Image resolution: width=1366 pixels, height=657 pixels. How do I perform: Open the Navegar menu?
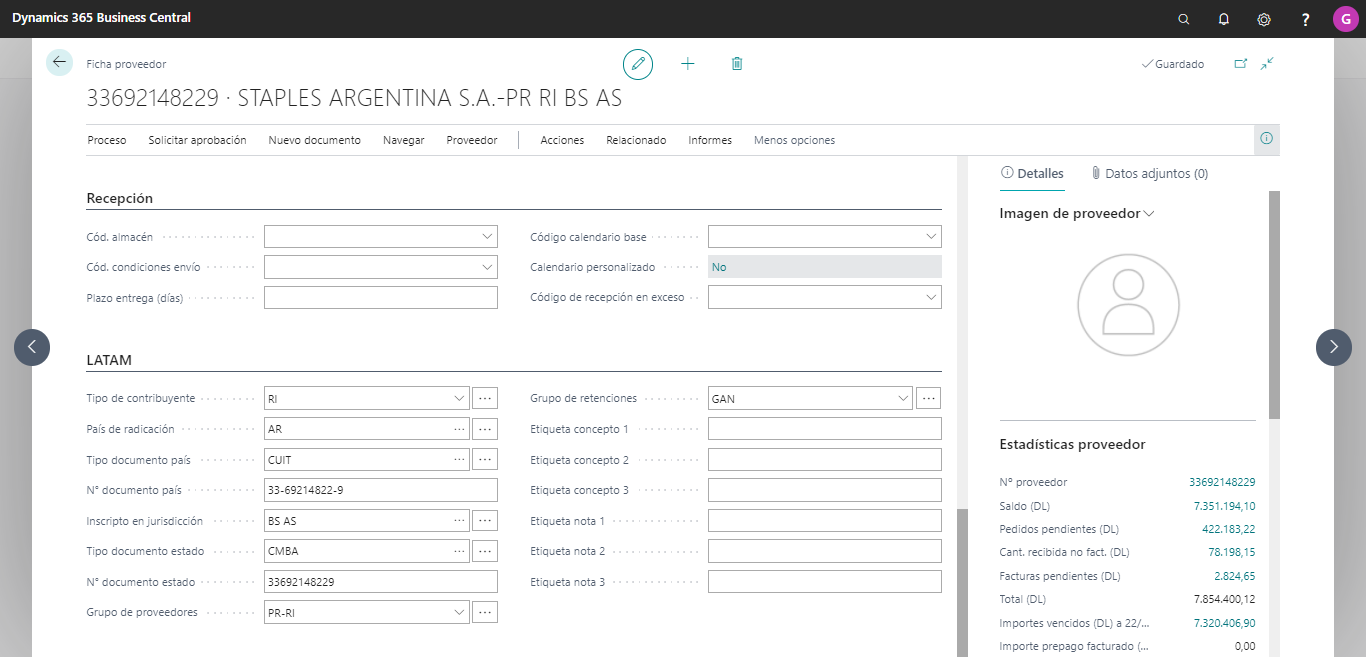point(404,140)
